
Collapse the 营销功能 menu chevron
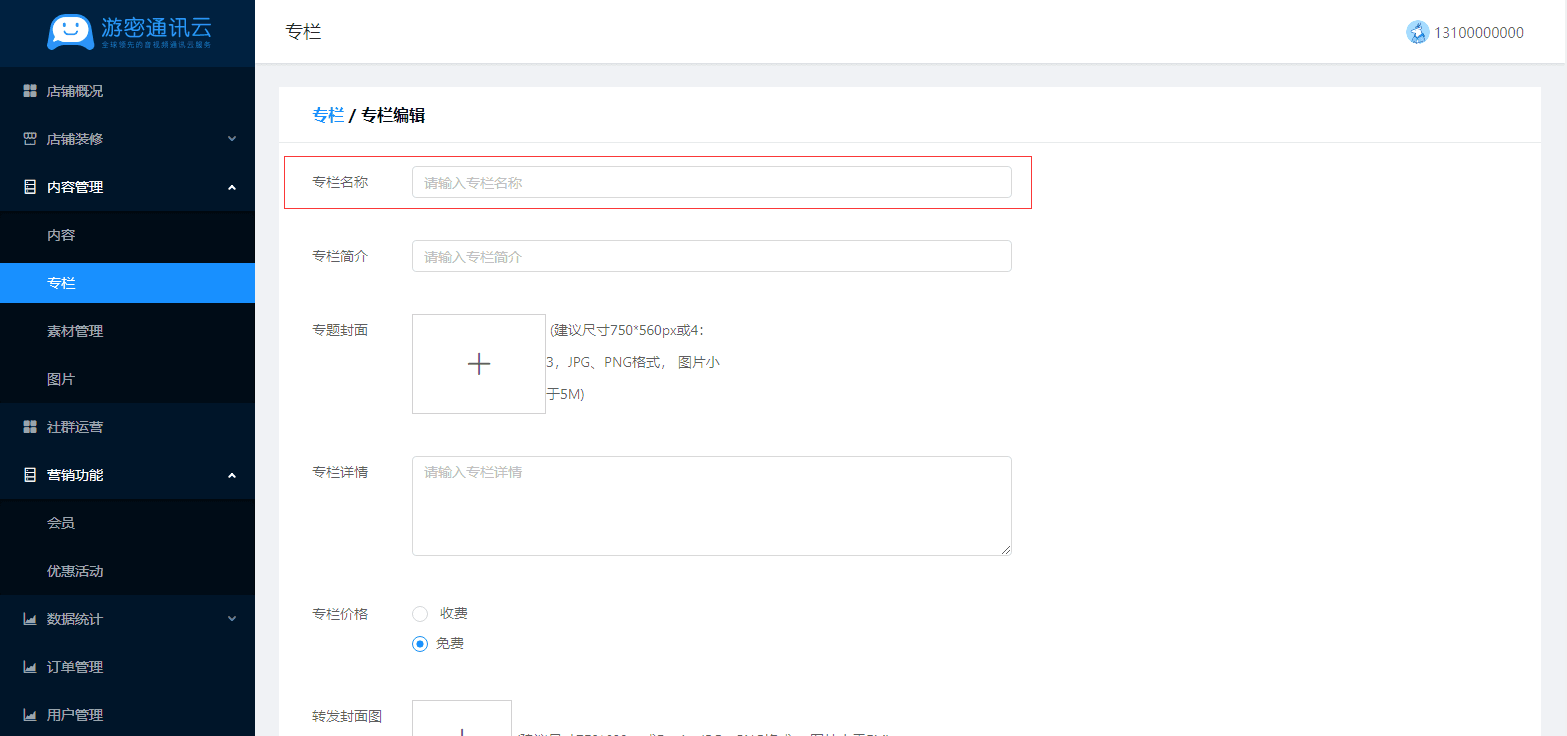coord(232,475)
